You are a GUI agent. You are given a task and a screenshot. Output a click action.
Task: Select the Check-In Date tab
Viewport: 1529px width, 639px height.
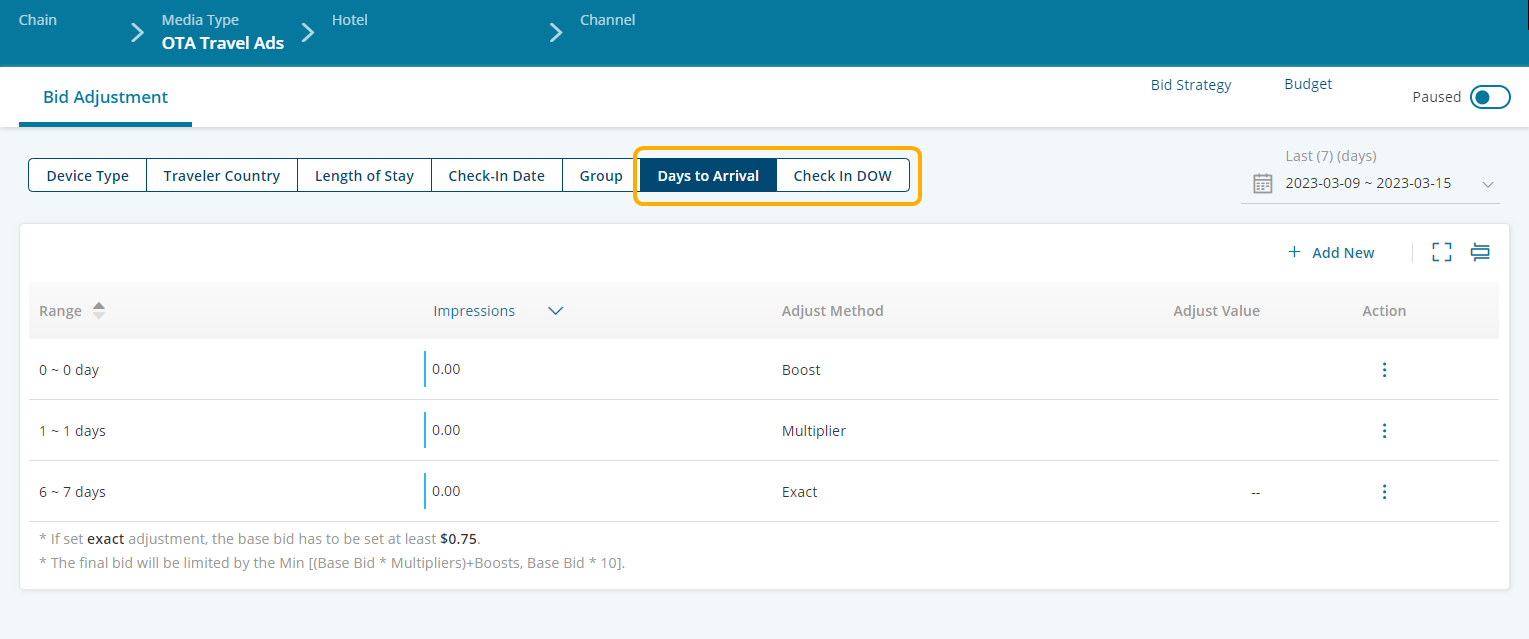point(496,176)
